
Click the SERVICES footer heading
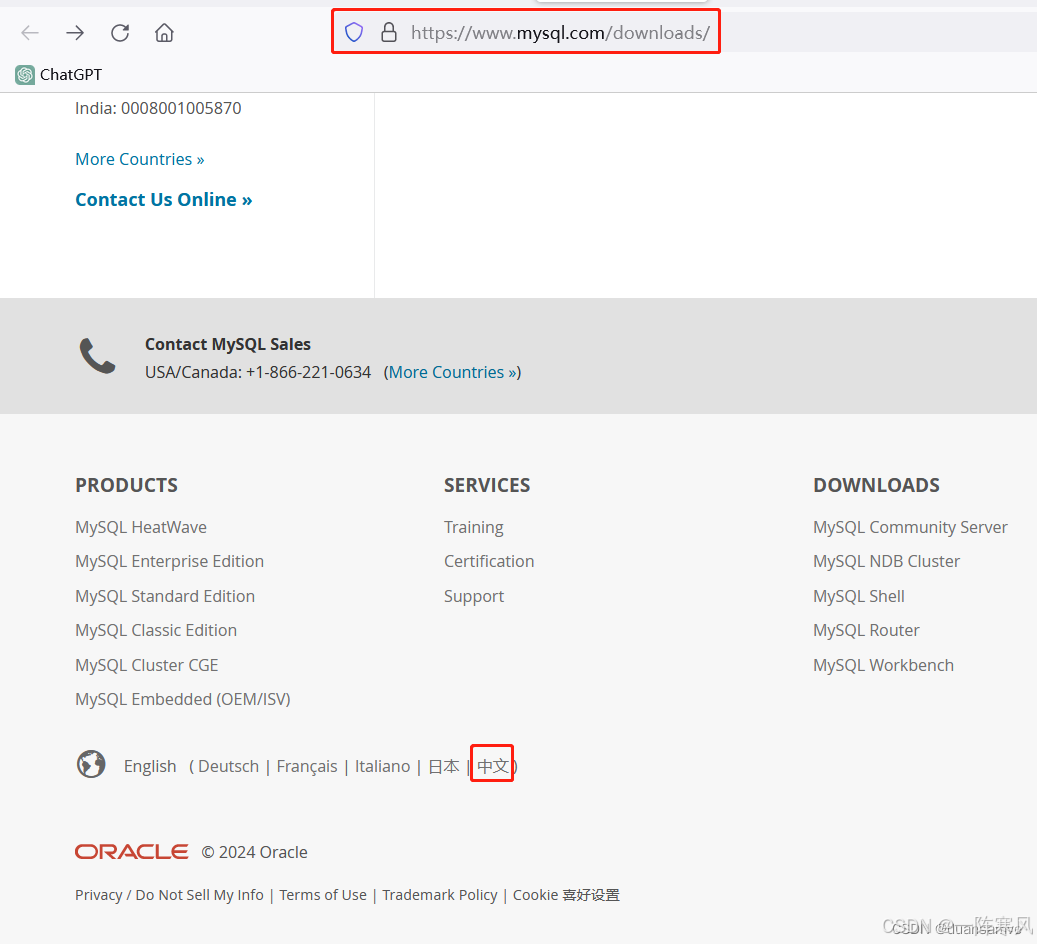pos(487,485)
